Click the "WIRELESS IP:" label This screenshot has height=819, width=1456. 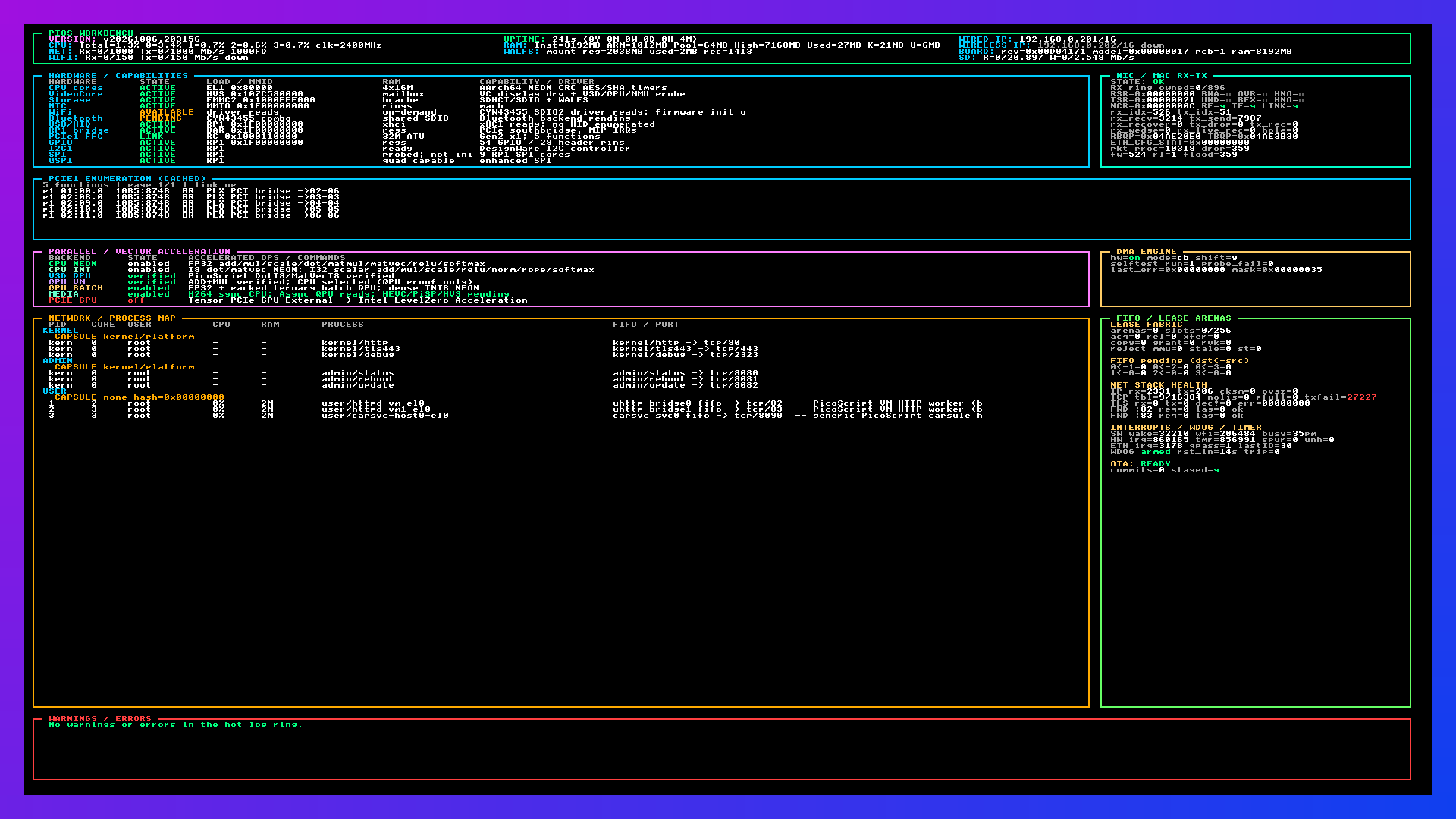(x=995, y=45)
